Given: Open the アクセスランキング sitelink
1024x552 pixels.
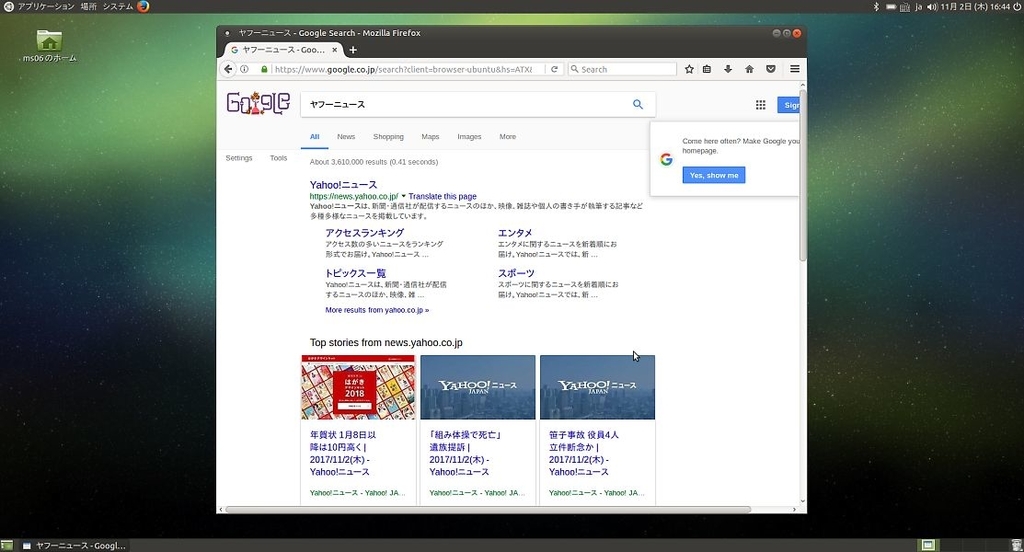Looking at the screenshot, I should pyautogui.click(x=364, y=233).
